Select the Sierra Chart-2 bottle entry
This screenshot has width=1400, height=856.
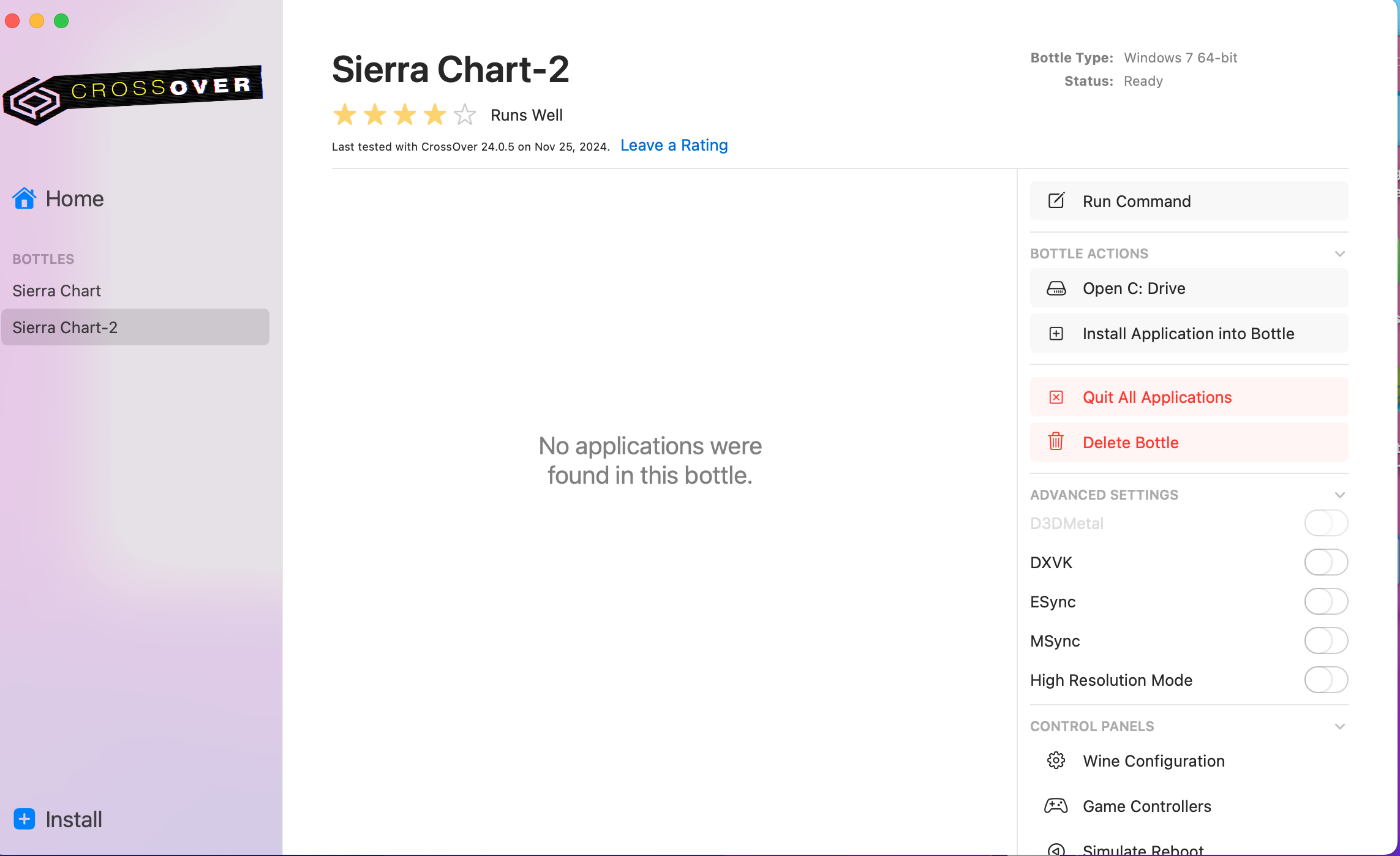65,328
